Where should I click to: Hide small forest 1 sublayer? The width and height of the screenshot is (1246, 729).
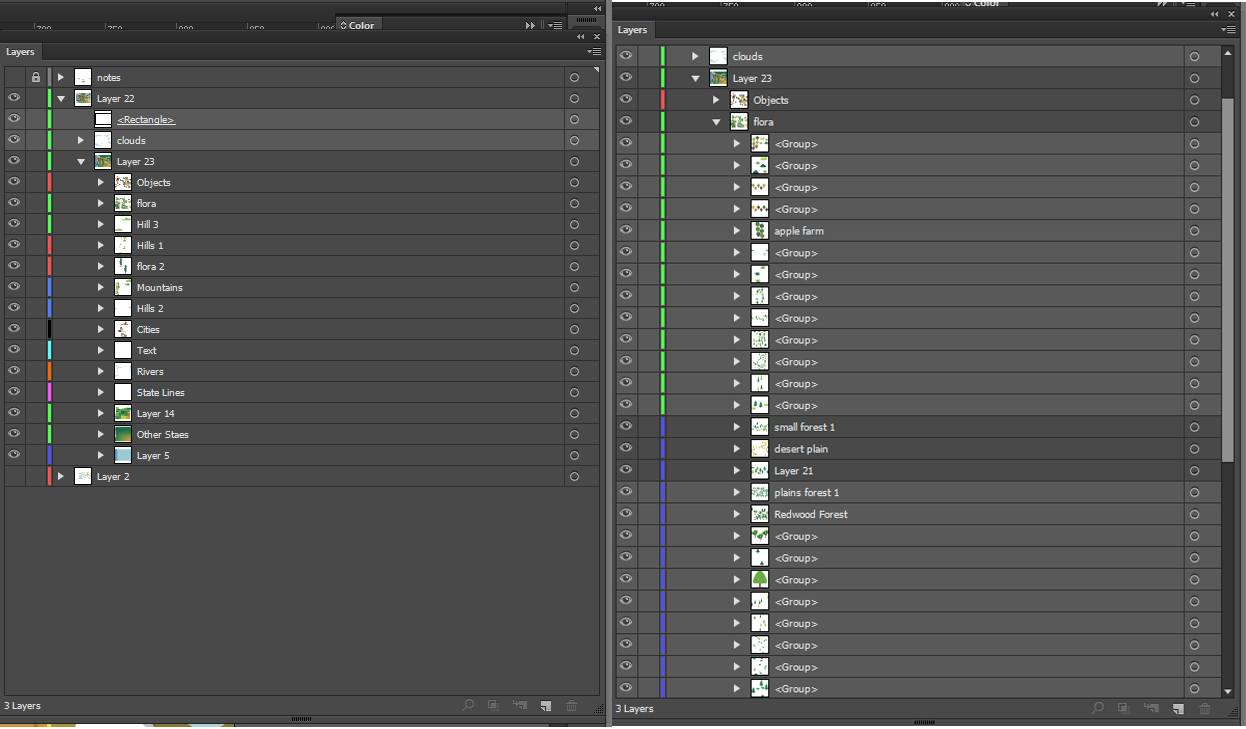626,427
